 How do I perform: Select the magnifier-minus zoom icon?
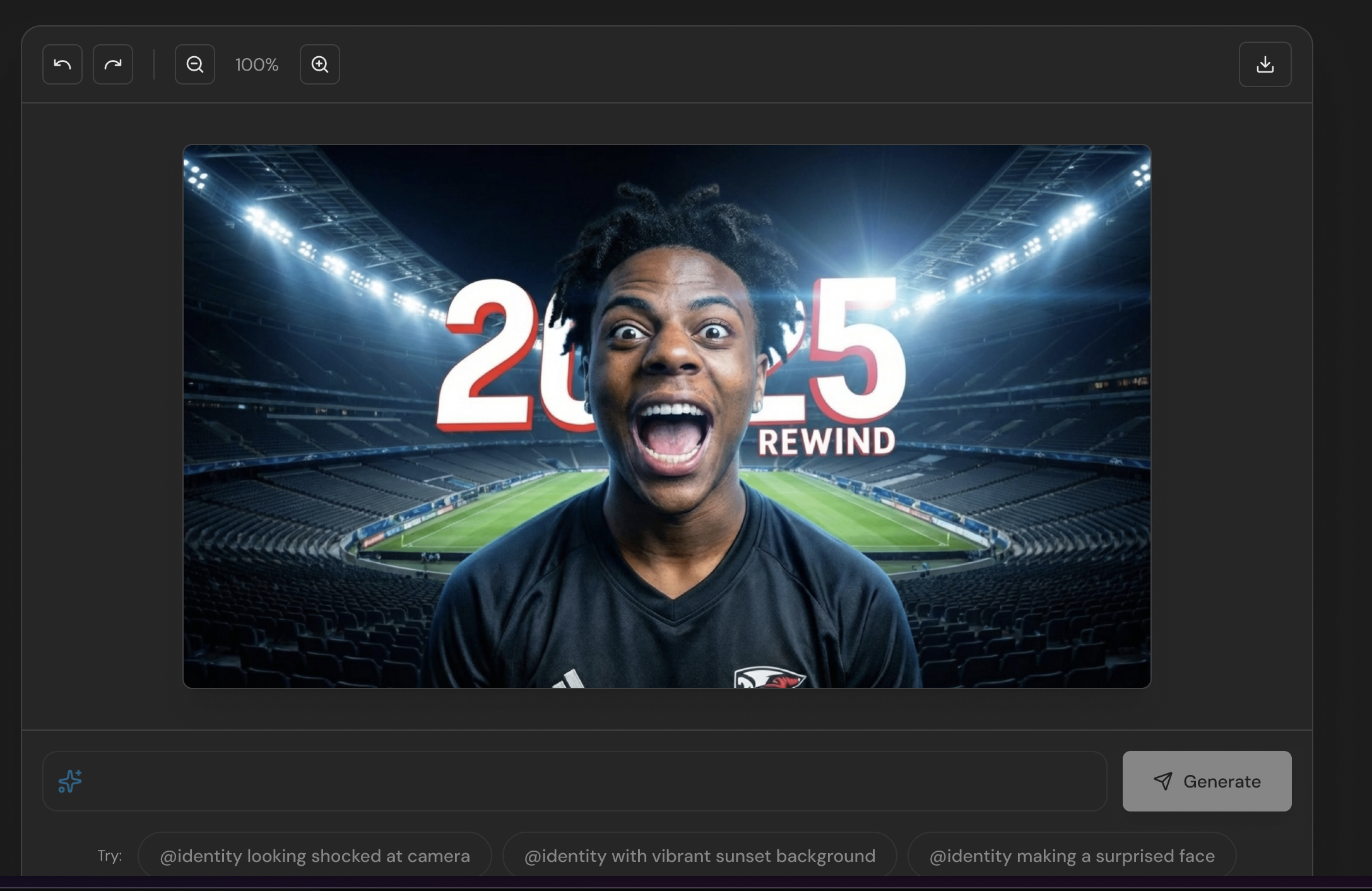(194, 64)
